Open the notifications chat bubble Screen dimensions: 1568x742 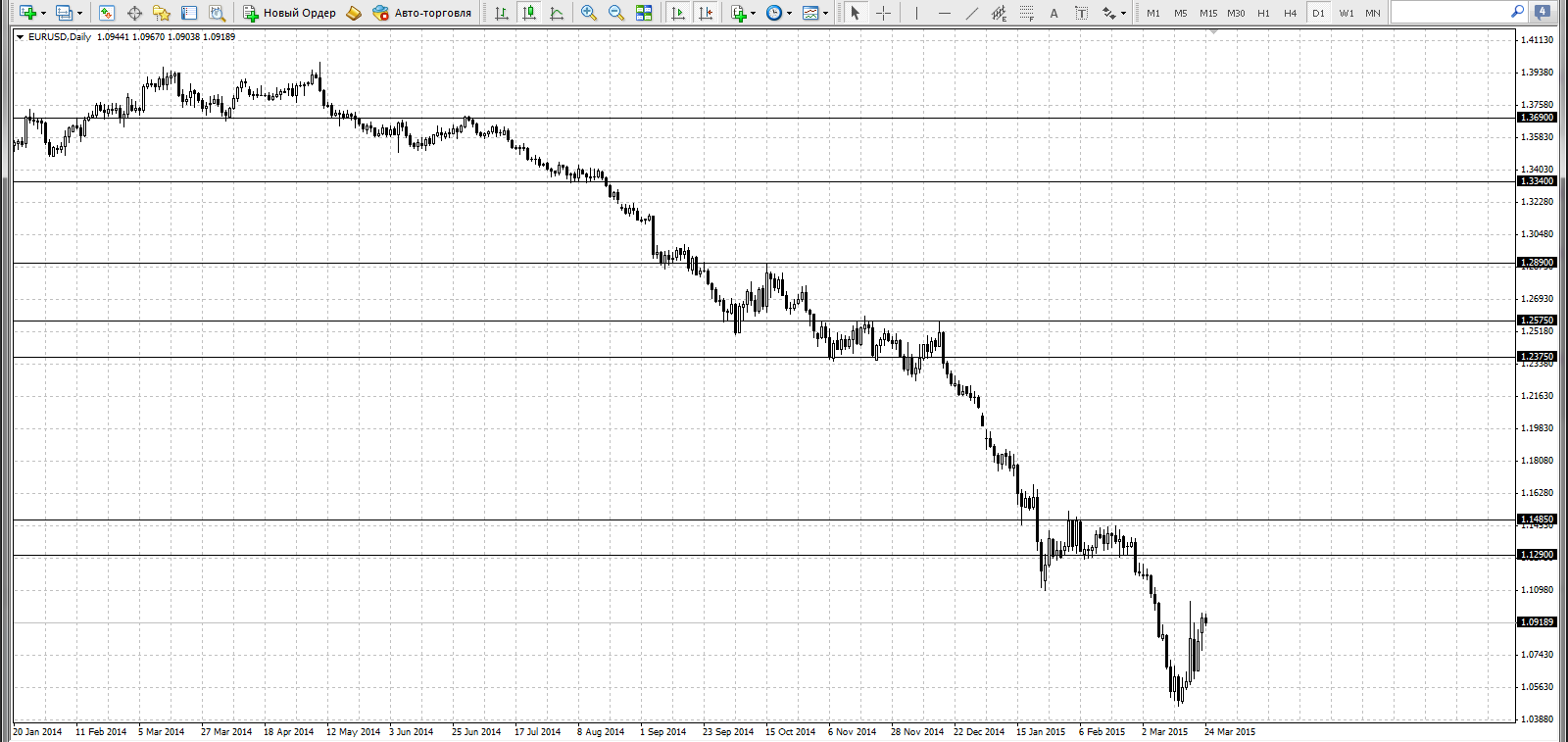1543,13
